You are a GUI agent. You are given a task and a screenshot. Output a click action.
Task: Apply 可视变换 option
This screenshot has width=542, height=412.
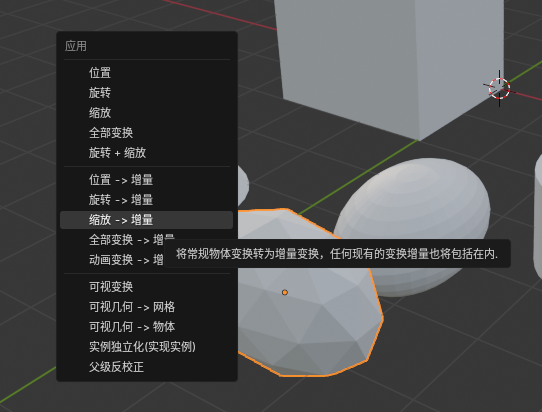(x=147, y=287)
